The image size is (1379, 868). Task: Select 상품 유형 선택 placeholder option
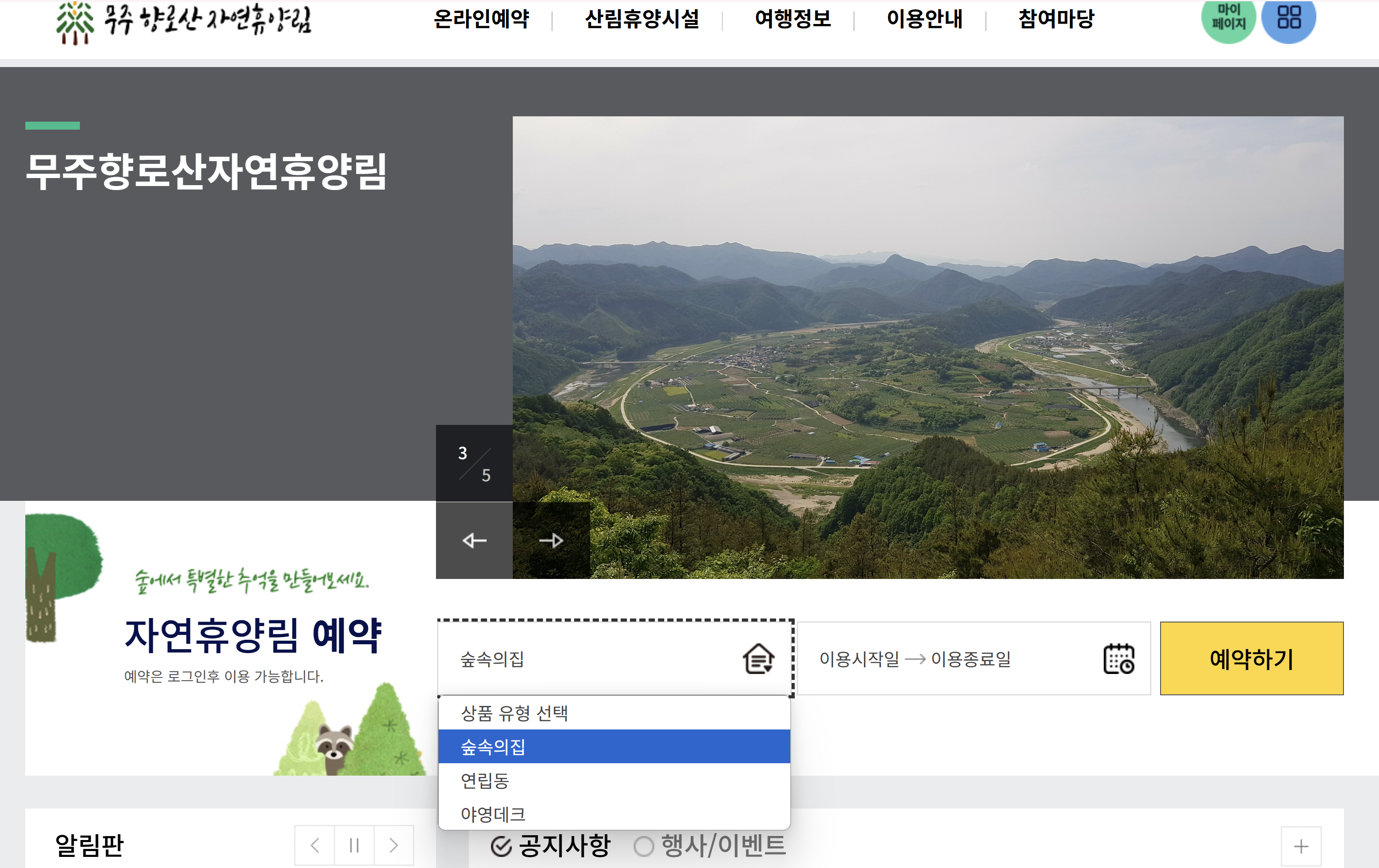(514, 713)
